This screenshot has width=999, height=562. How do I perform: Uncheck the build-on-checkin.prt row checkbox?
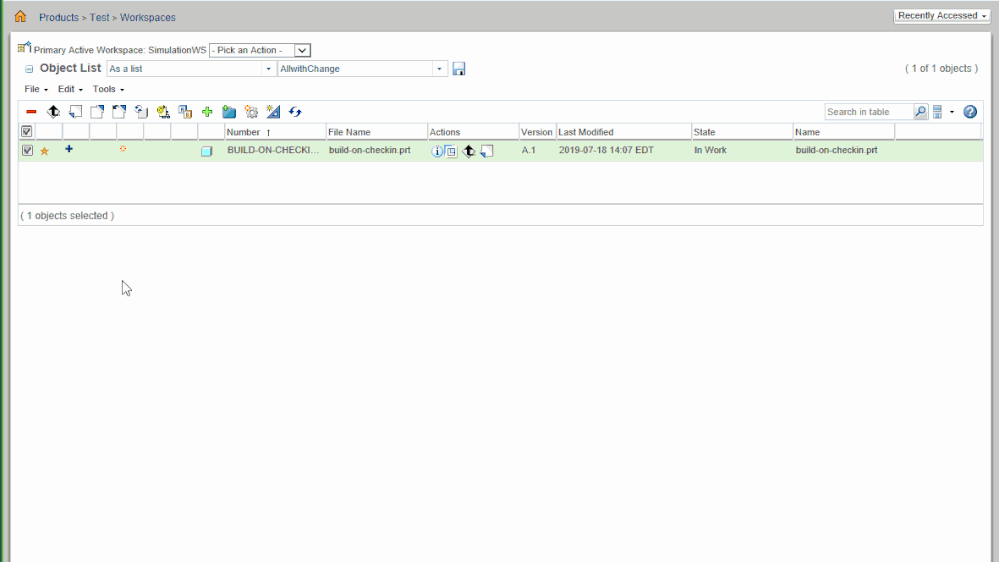coord(27,150)
